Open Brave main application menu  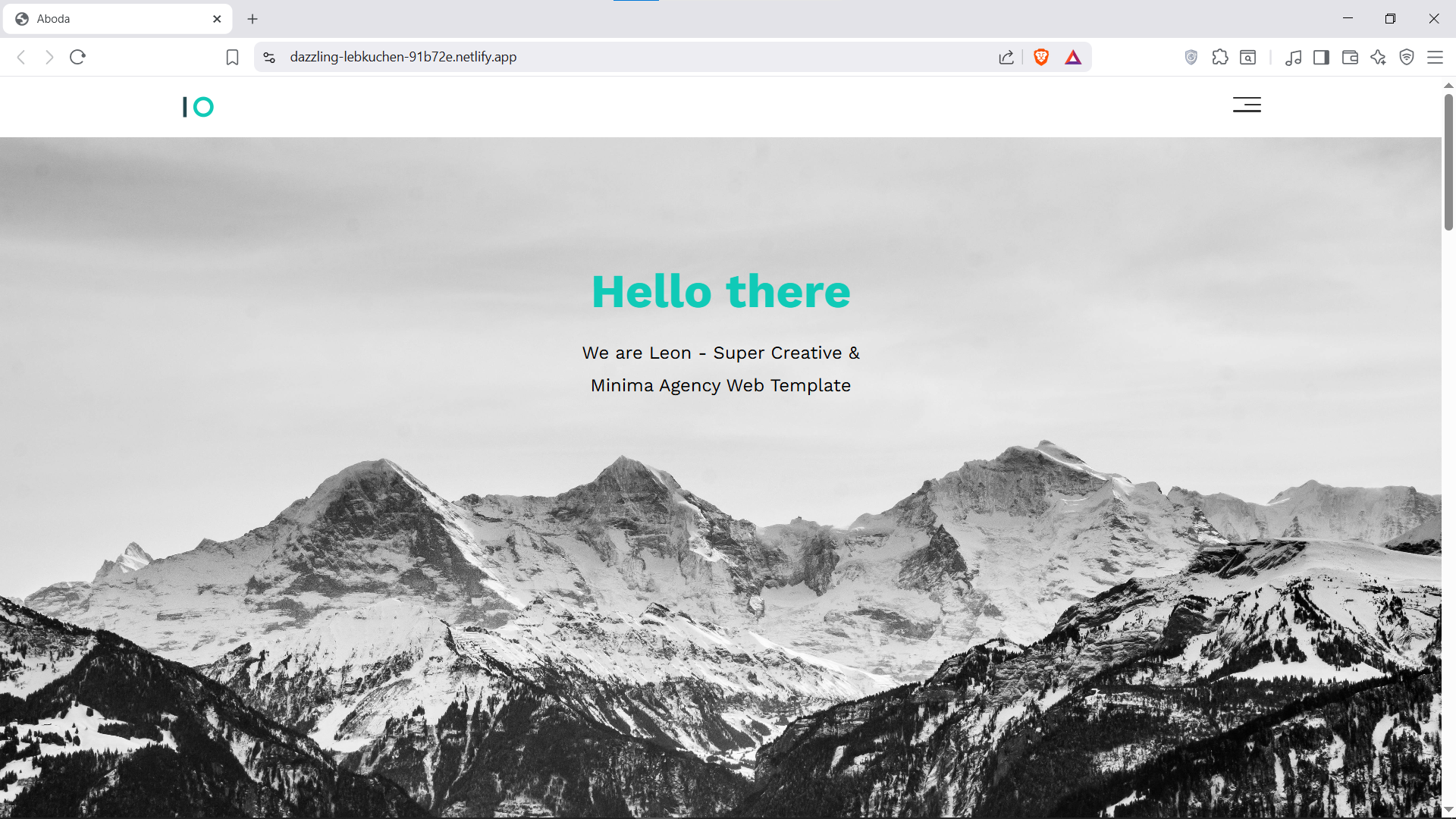click(x=1435, y=57)
